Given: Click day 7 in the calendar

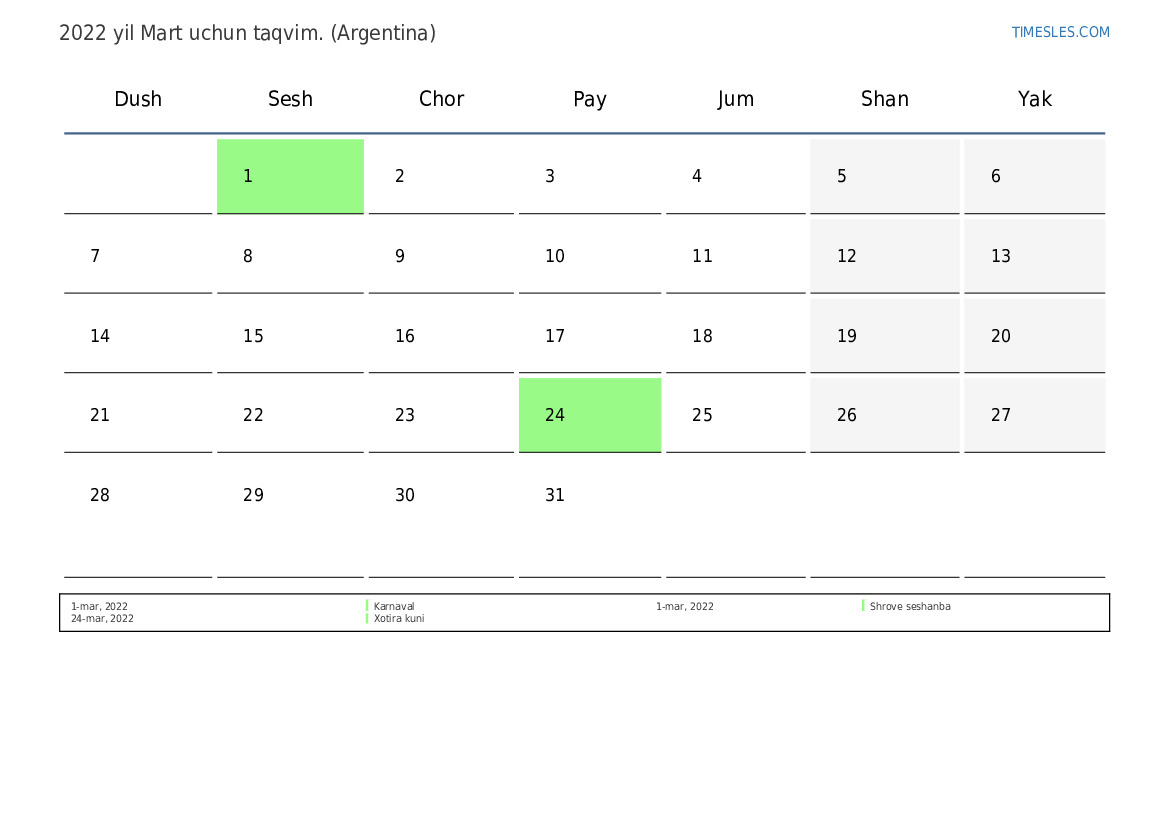Looking at the screenshot, I should pyautogui.click(x=138, y=256).
